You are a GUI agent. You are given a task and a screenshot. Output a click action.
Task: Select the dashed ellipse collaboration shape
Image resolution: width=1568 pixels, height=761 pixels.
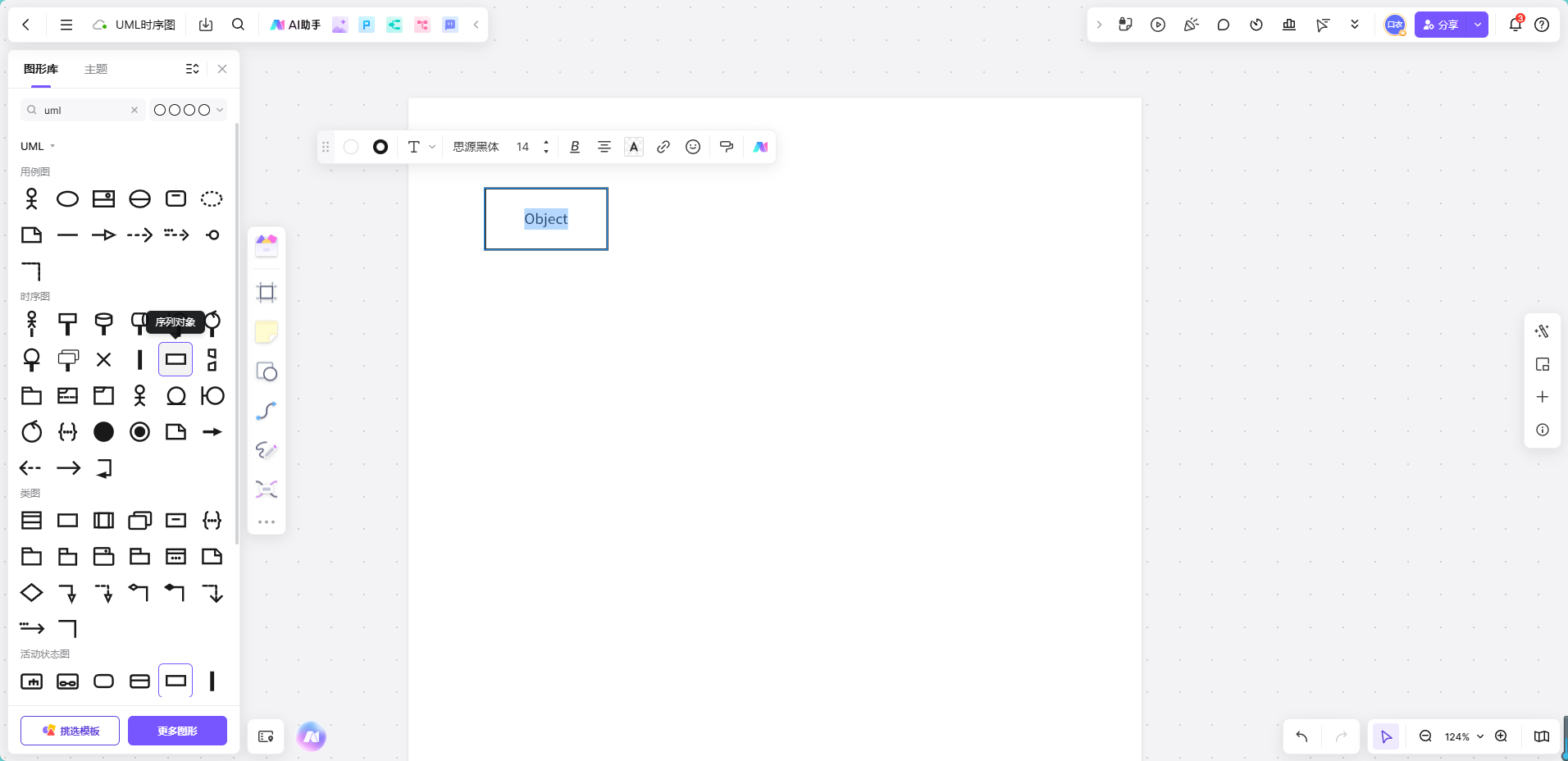[x=212, y=198]
